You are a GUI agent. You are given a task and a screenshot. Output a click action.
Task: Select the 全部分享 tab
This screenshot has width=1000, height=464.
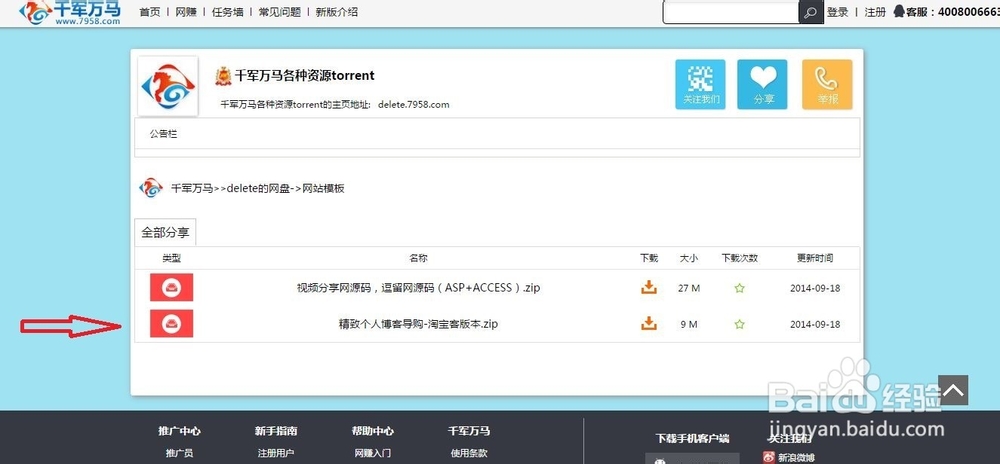point(165,233)
